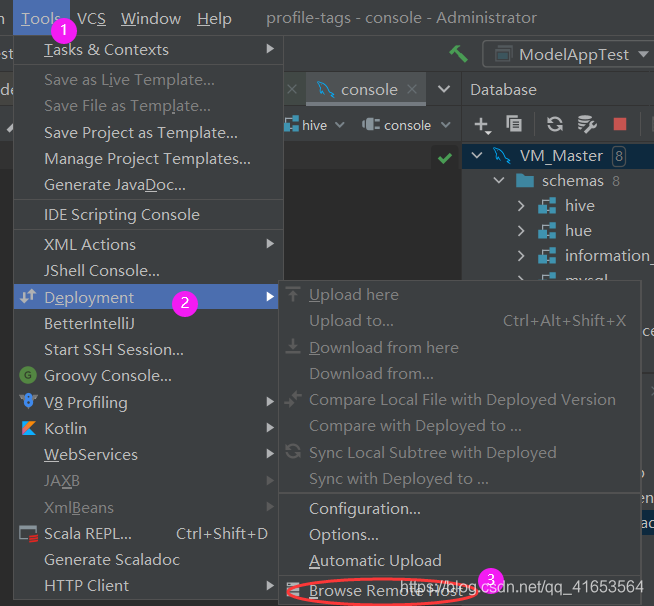654x606 pixels.
Task: Select Deployment menu entry
Action: 146,297
